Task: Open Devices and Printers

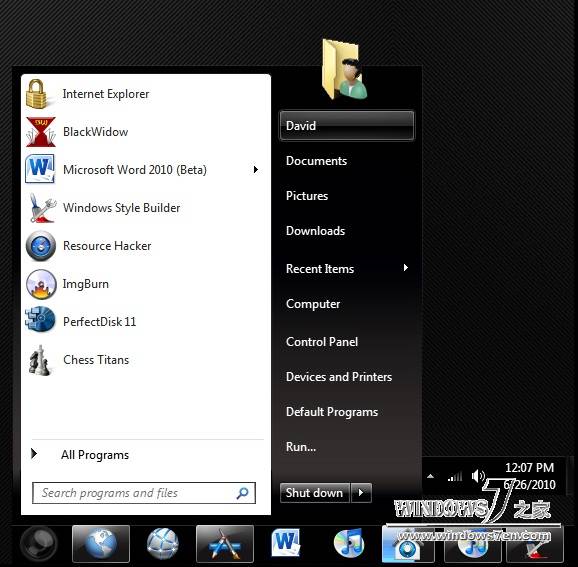Action: pyautogui.click(x=339, y=377)
